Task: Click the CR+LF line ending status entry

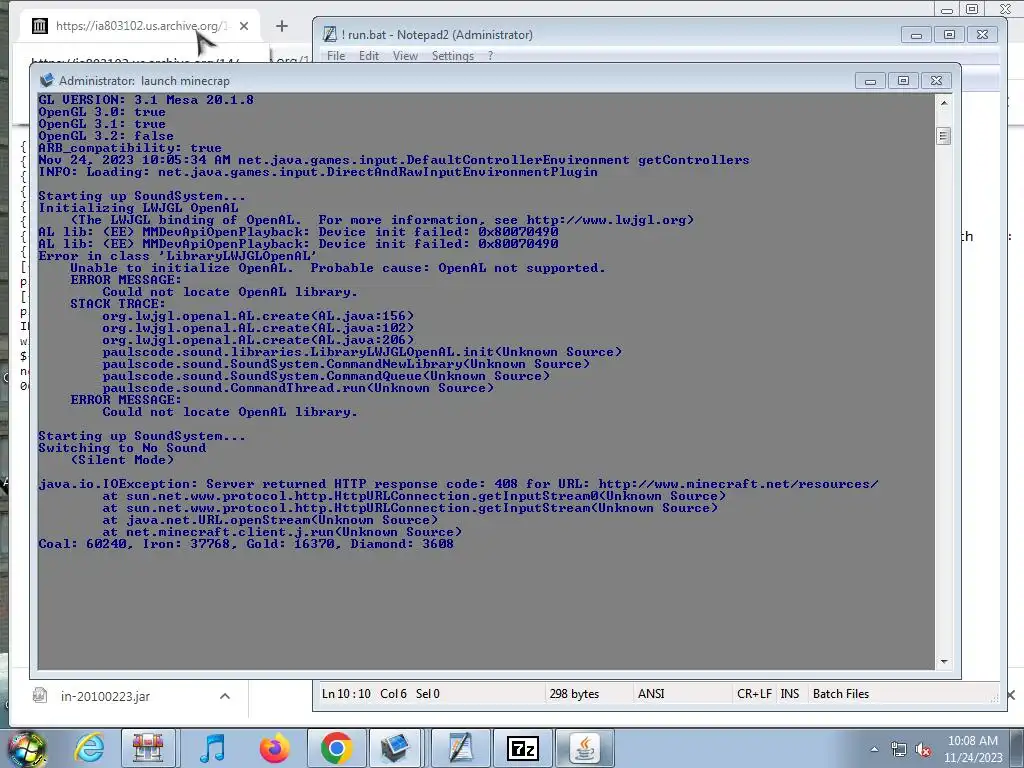Action: click(x=754, y=694)
